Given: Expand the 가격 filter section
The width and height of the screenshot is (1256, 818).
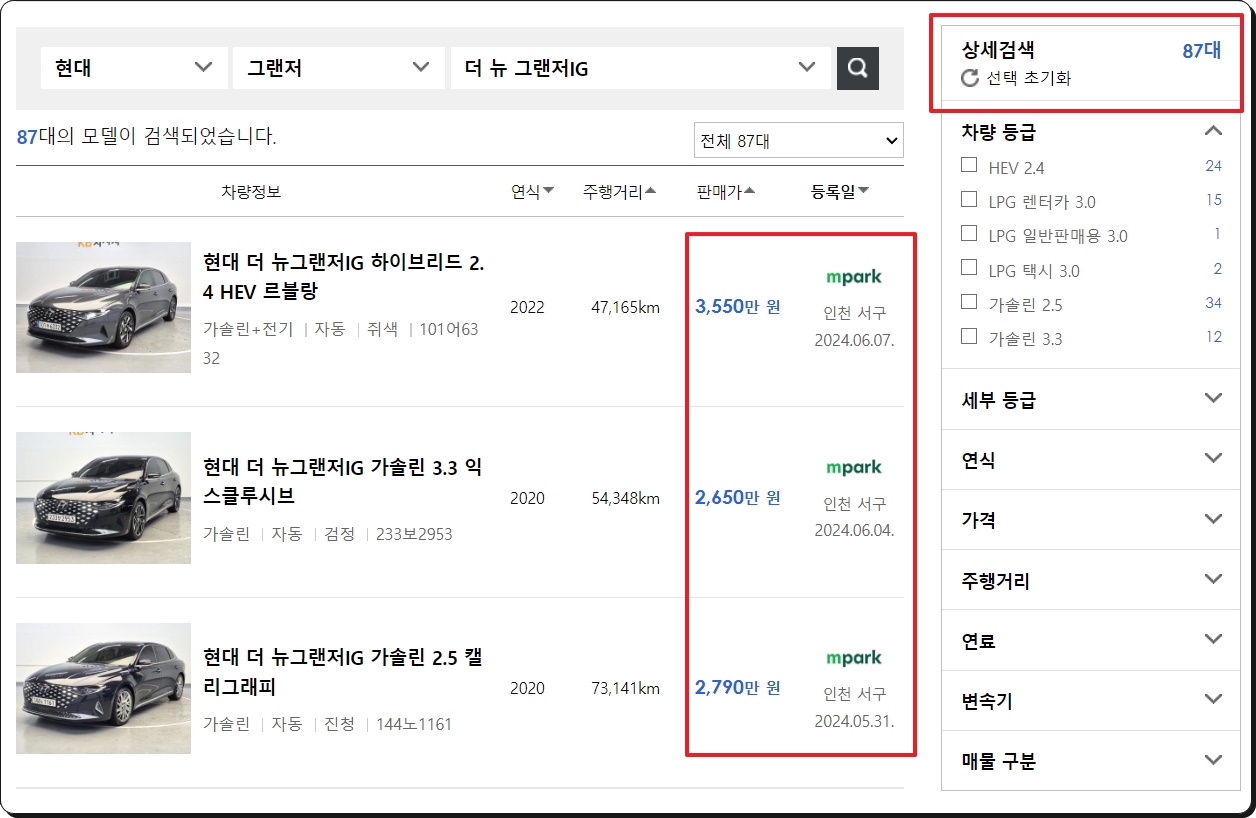Looking at the screenshot, I should pos(1213,518).
